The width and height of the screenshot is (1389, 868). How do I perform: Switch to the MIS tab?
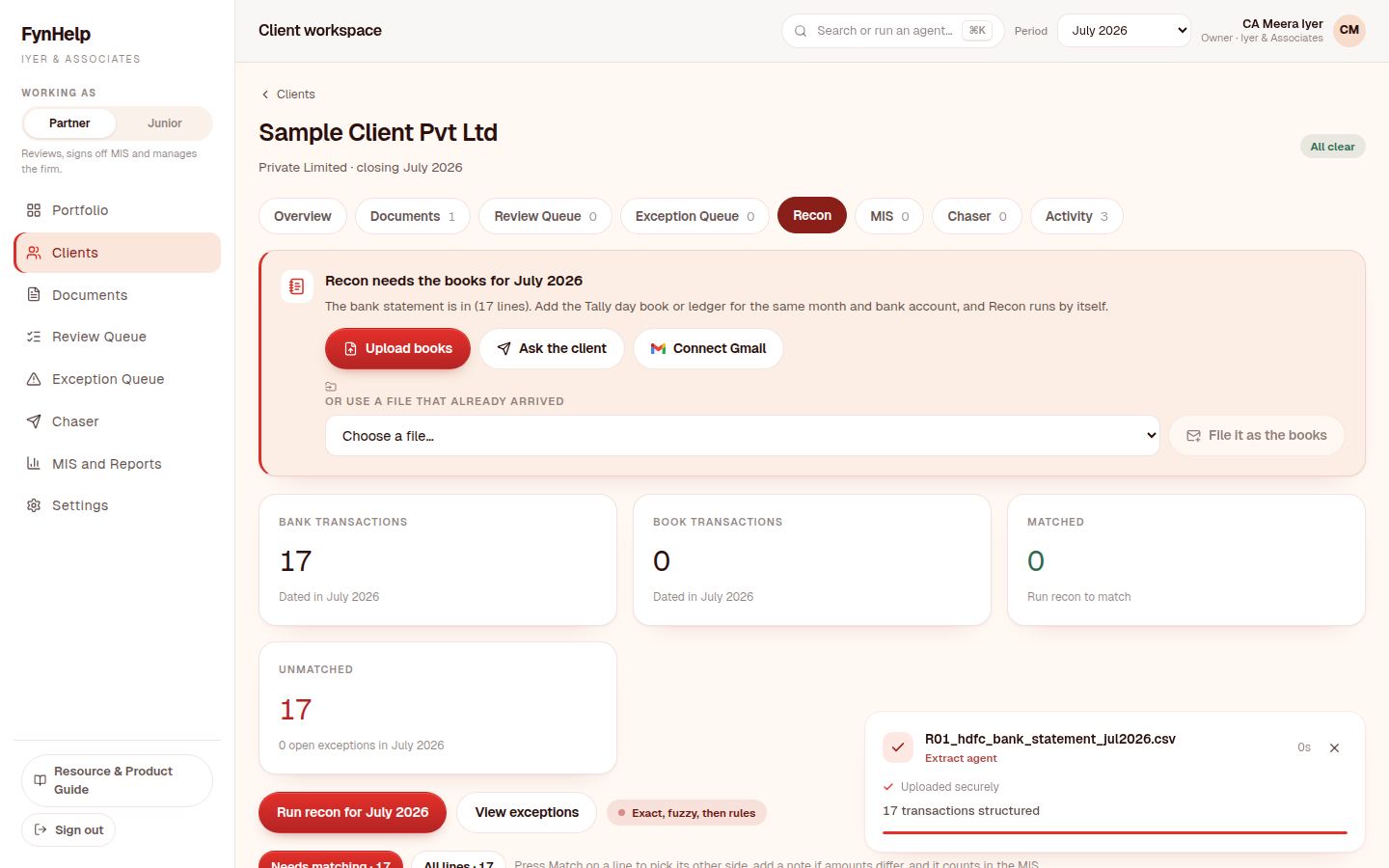click(x=889, y=216)
